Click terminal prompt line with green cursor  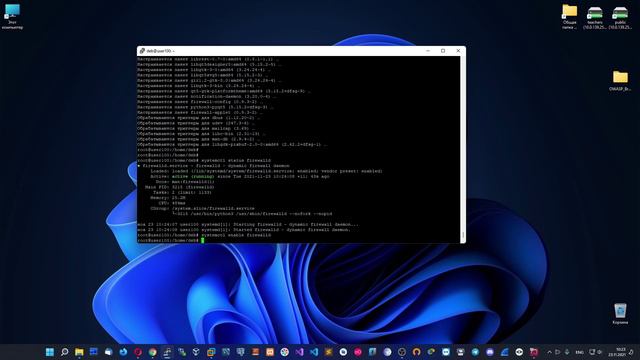point(171,240)
